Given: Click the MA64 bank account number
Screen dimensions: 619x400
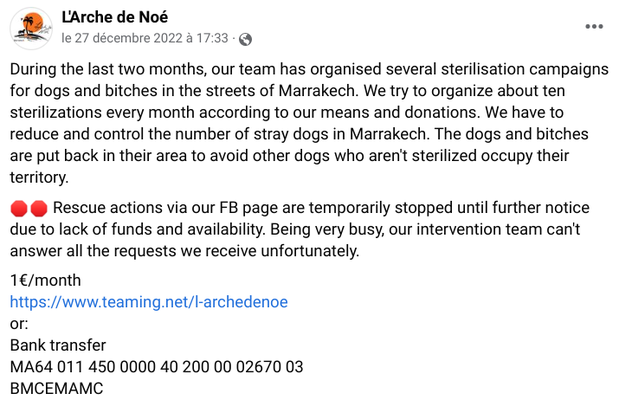Looking at the screenshot, I should click(156, 367).
